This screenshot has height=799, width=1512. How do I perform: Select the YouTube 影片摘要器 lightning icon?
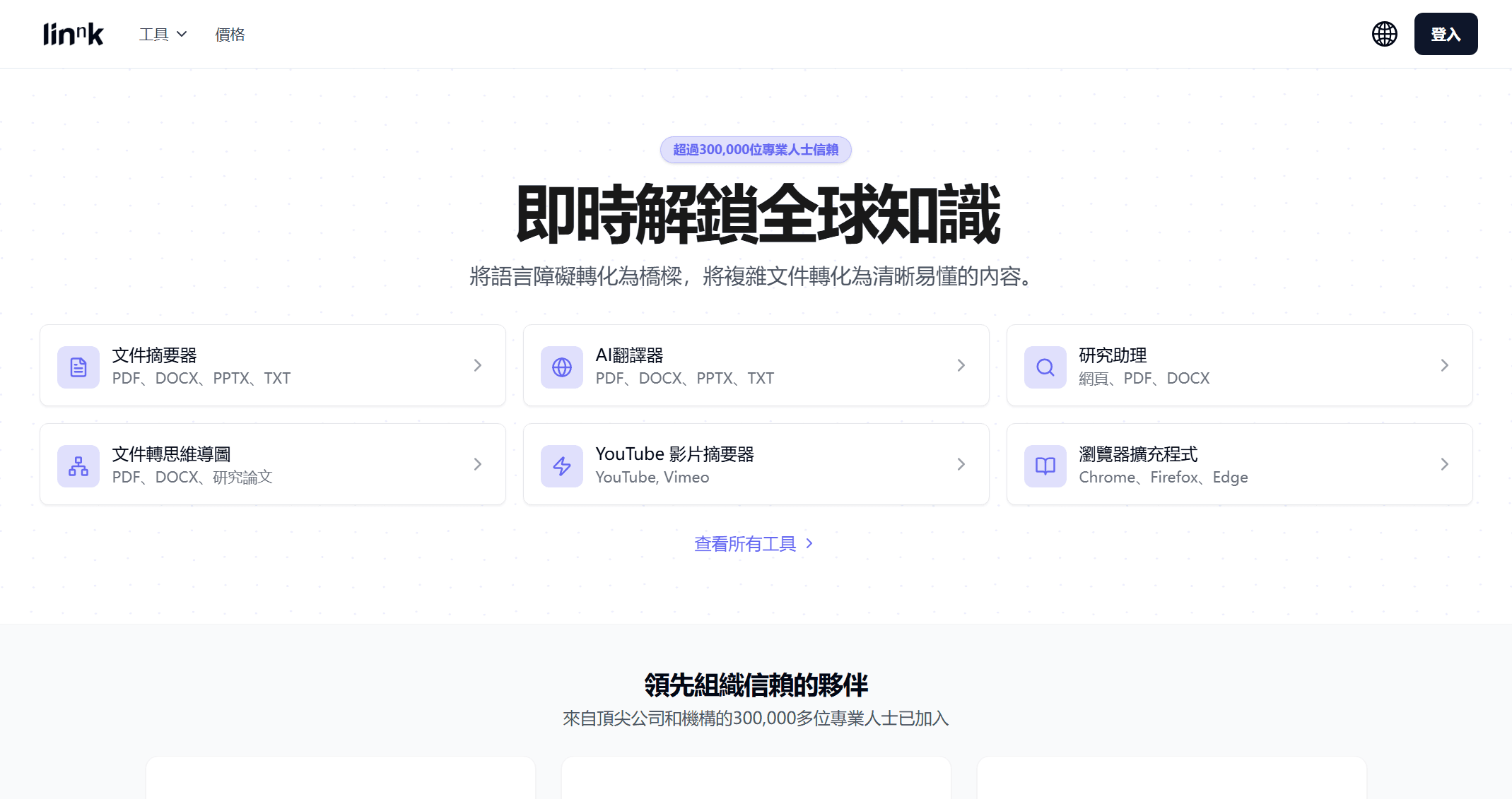click(562, 466)
